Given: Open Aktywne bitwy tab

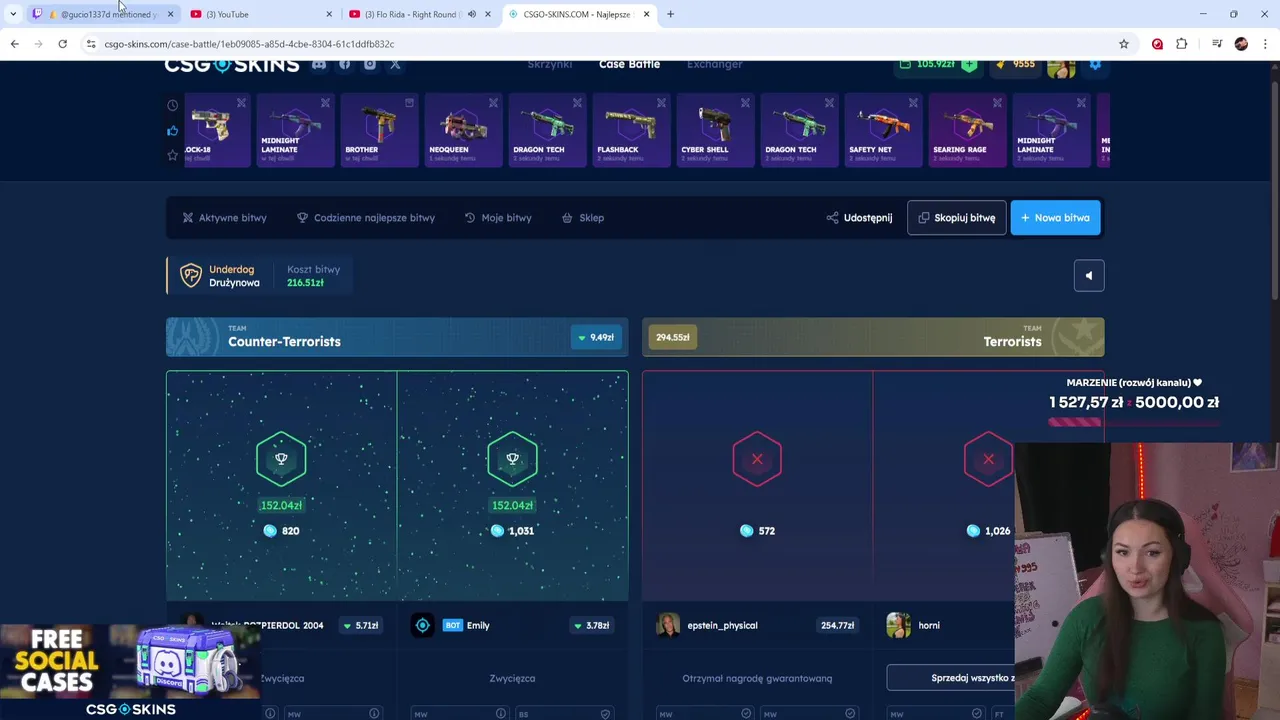Looking at the screenshot, I should click(224, 218).
